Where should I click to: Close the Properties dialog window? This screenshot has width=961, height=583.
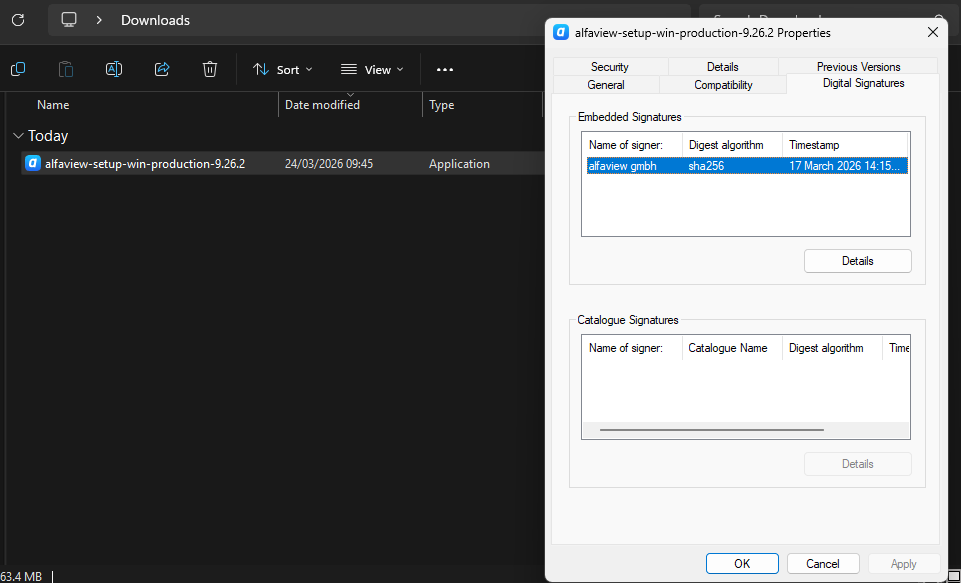coord(932,32)
